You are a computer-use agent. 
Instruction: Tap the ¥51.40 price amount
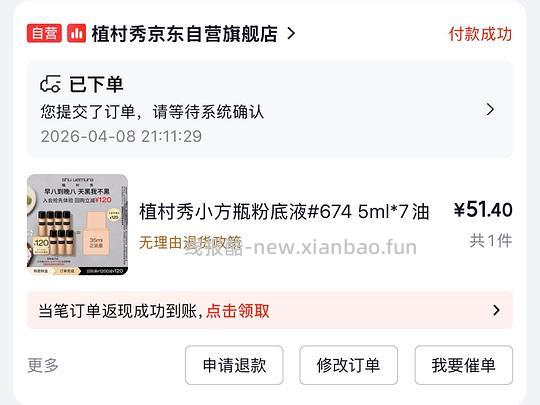[x=483, y=209]
